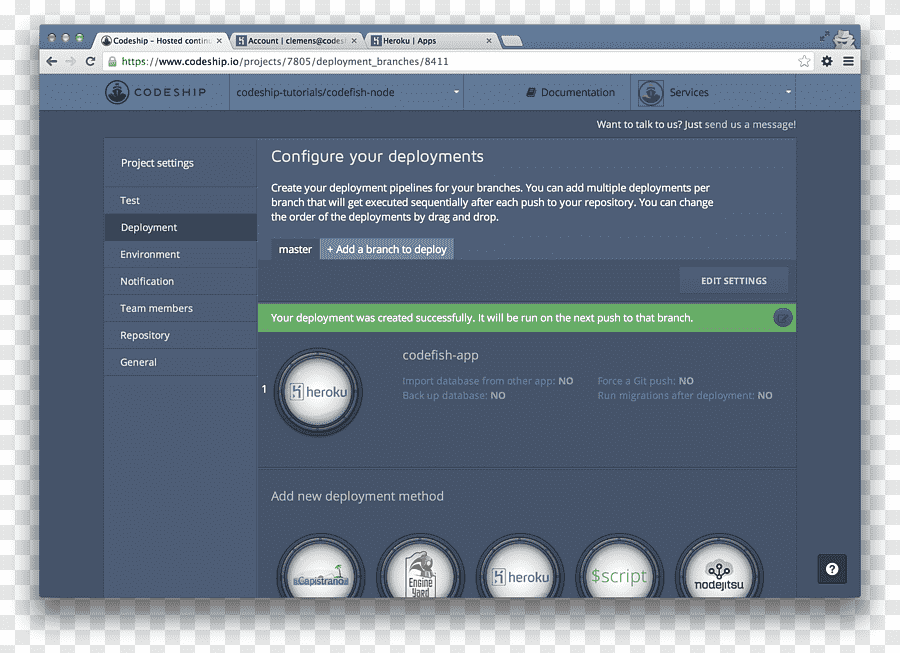Click Add a branch to deploy
Screen dimensions: 900x653
pos(387,249)
